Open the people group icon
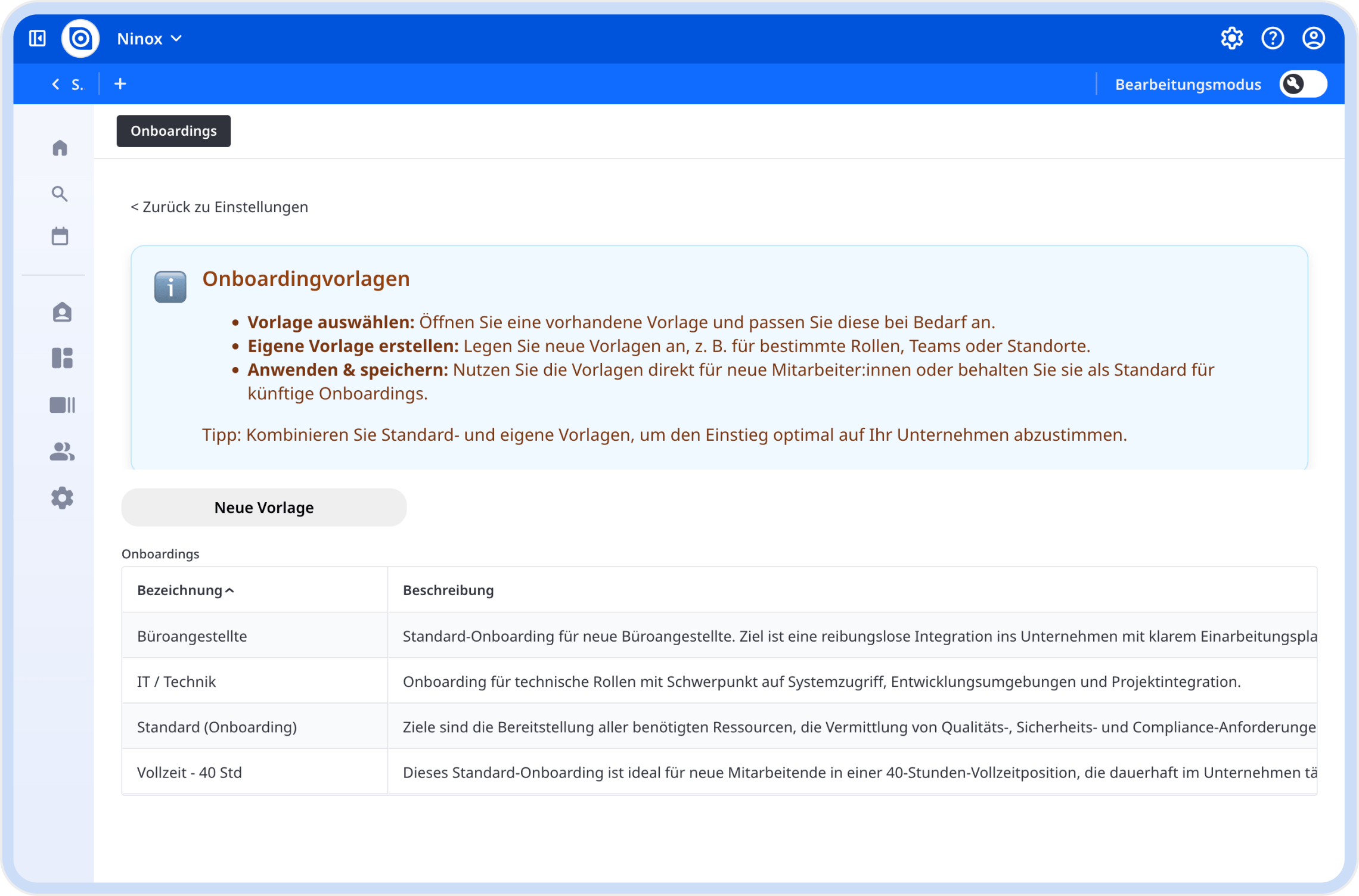This screenshot has width=1359, height=896. tap(62, 452)
